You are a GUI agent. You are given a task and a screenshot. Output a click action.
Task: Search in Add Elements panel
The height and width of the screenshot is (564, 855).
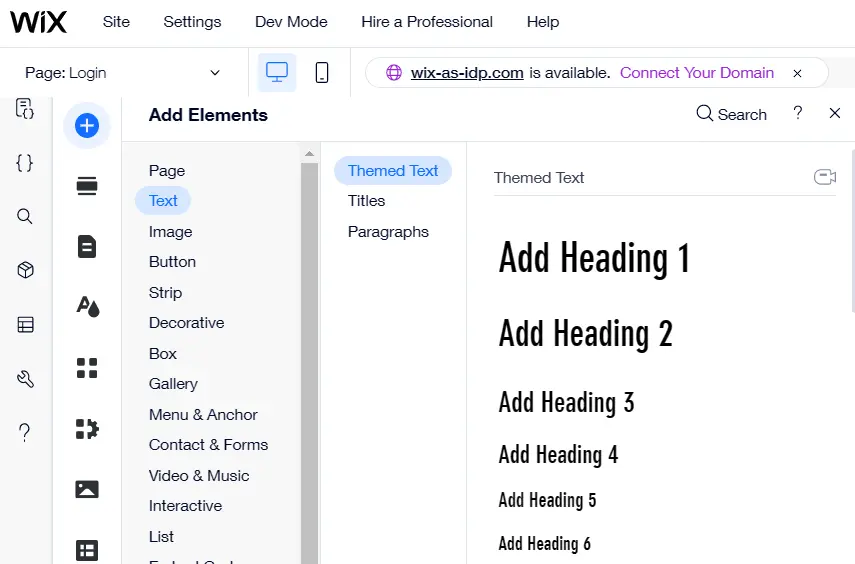pyautogui.click(x=732, y=115)
